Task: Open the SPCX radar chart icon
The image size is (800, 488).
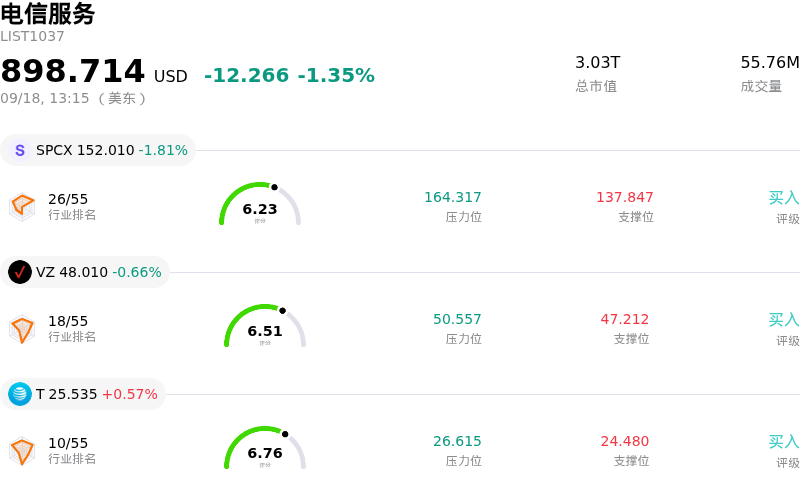Action: pyautogui.click(x=22, y=207)
